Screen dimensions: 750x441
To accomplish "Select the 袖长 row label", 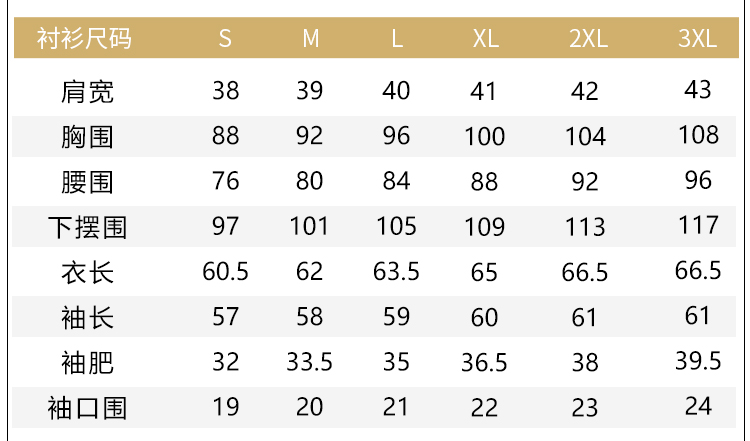I will (x=87, y=317).
